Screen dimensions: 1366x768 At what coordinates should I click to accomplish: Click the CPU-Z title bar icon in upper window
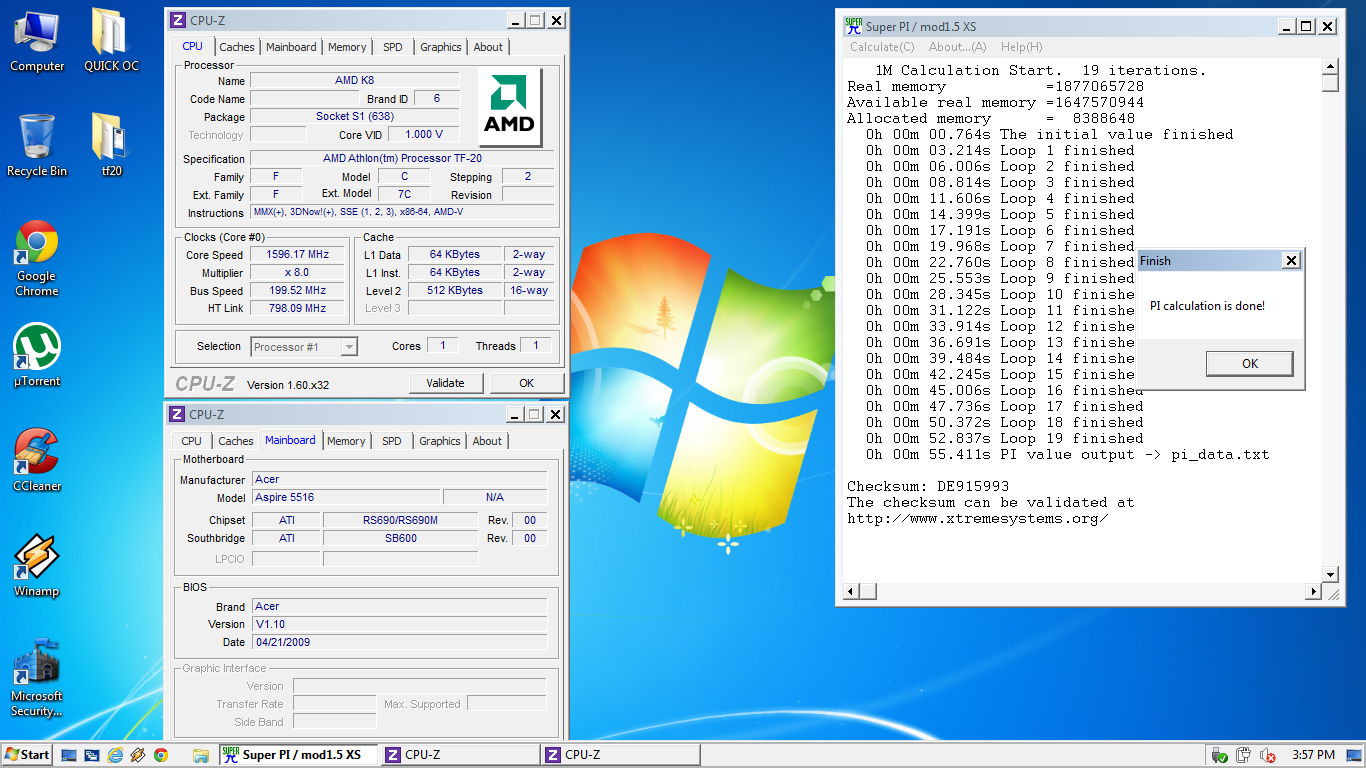177,20
